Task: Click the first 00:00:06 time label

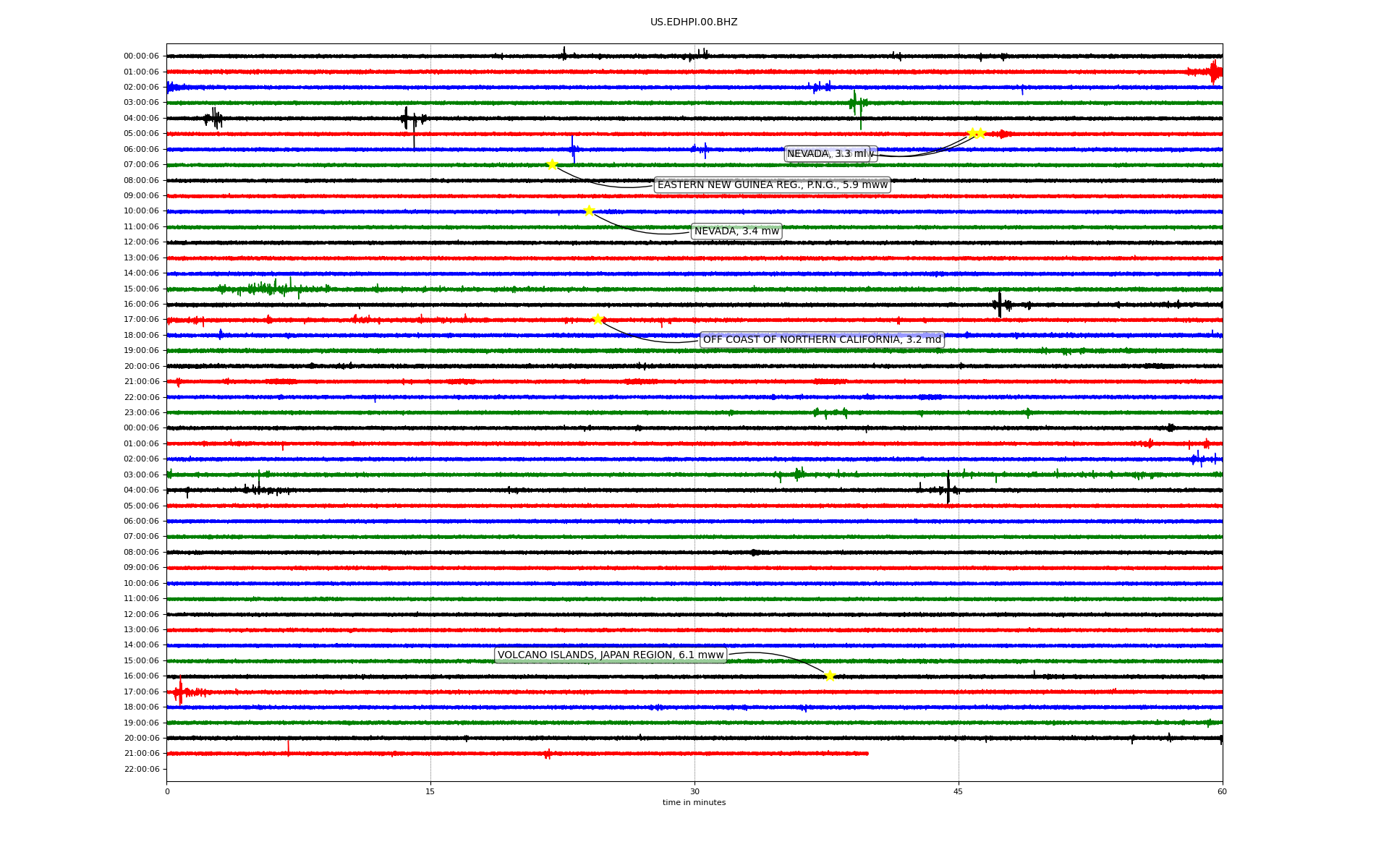Action: click(x=141, y=56)
